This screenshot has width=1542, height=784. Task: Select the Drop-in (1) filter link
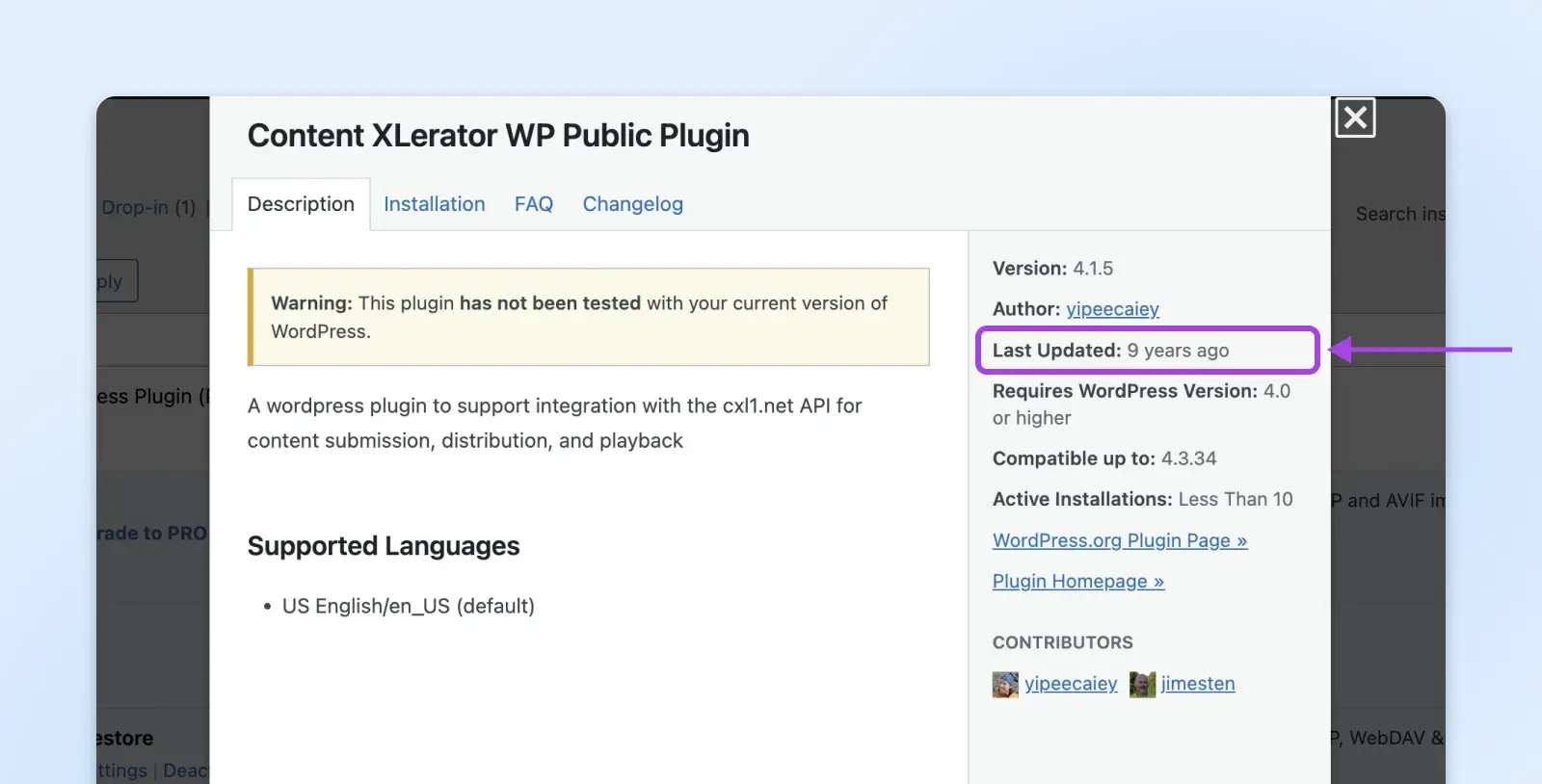[149, 208]
